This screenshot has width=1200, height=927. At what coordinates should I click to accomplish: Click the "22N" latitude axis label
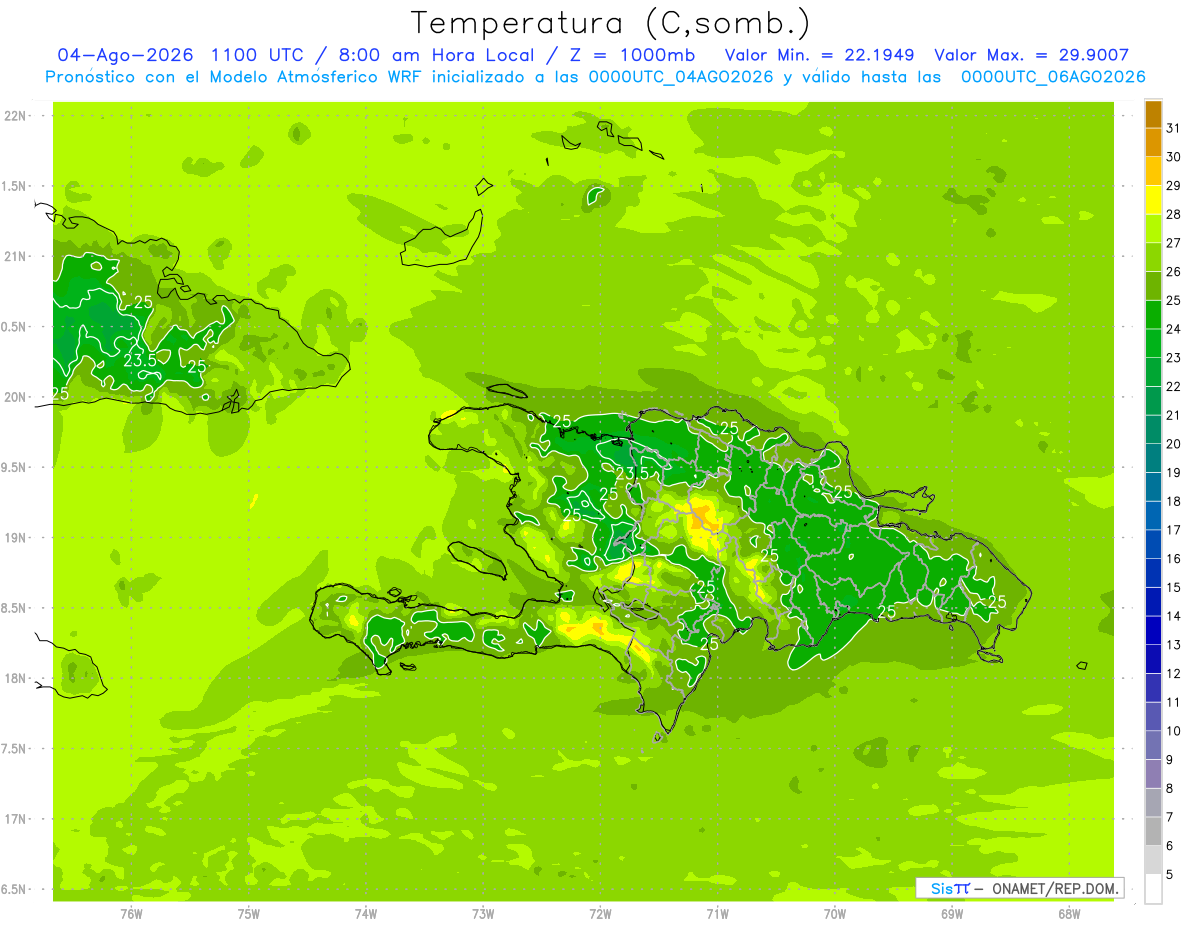(14, 116)
